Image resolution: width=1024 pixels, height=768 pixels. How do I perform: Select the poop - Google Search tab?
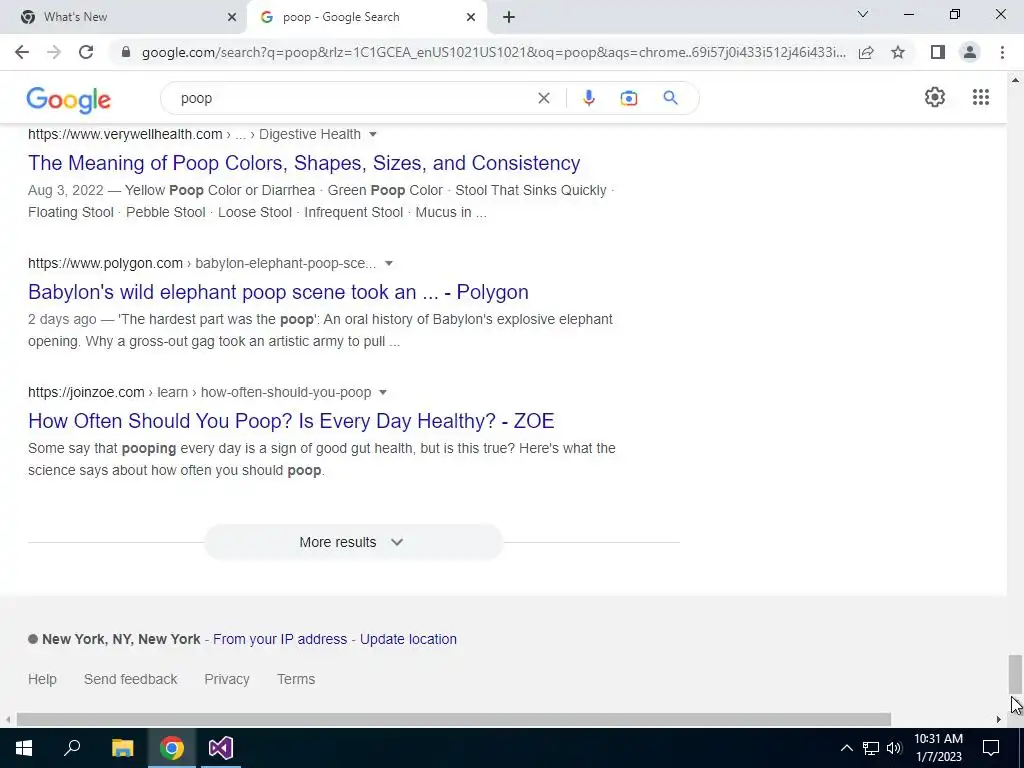(367, 17)
